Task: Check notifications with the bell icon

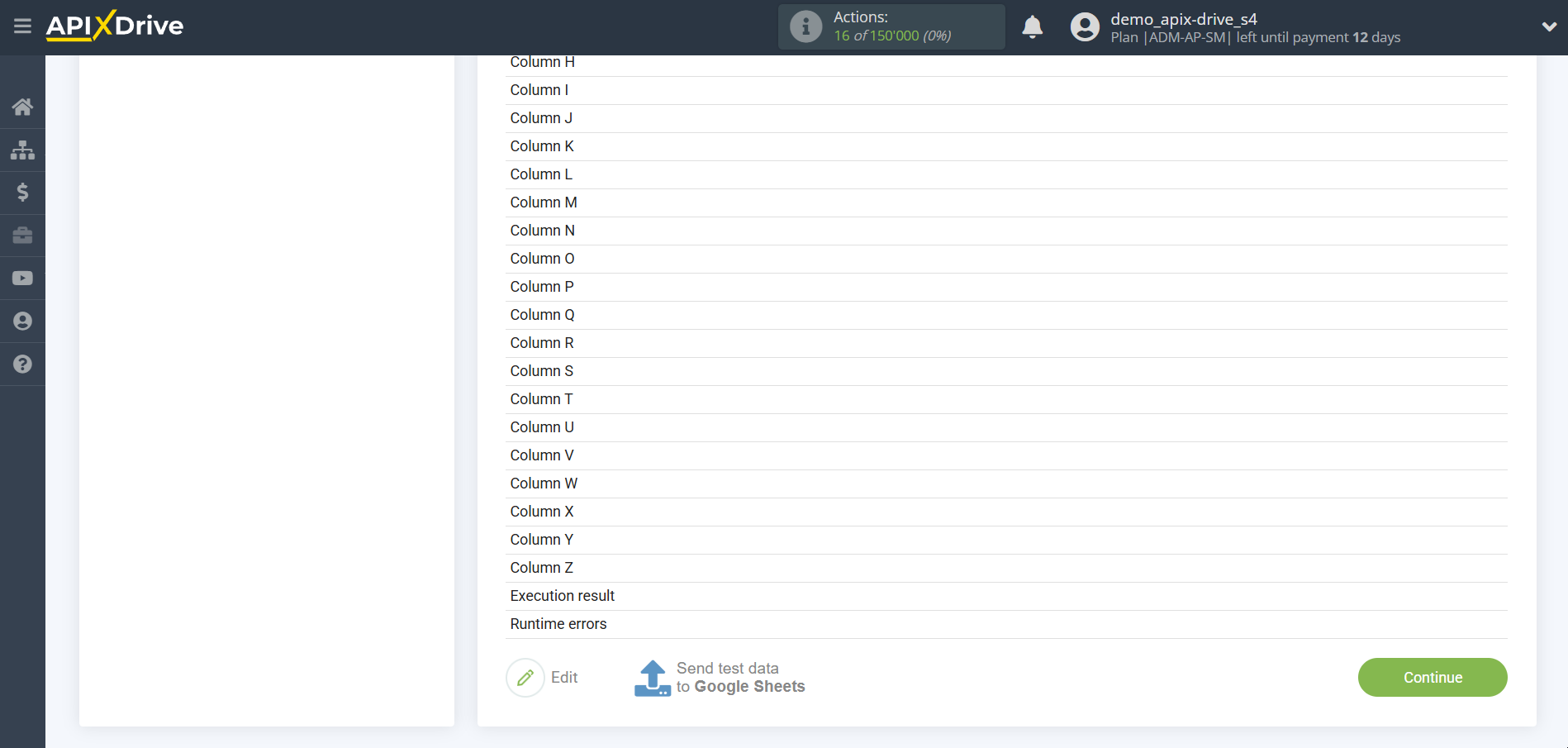Action: pyautogui.click(x=1032, y=27)
